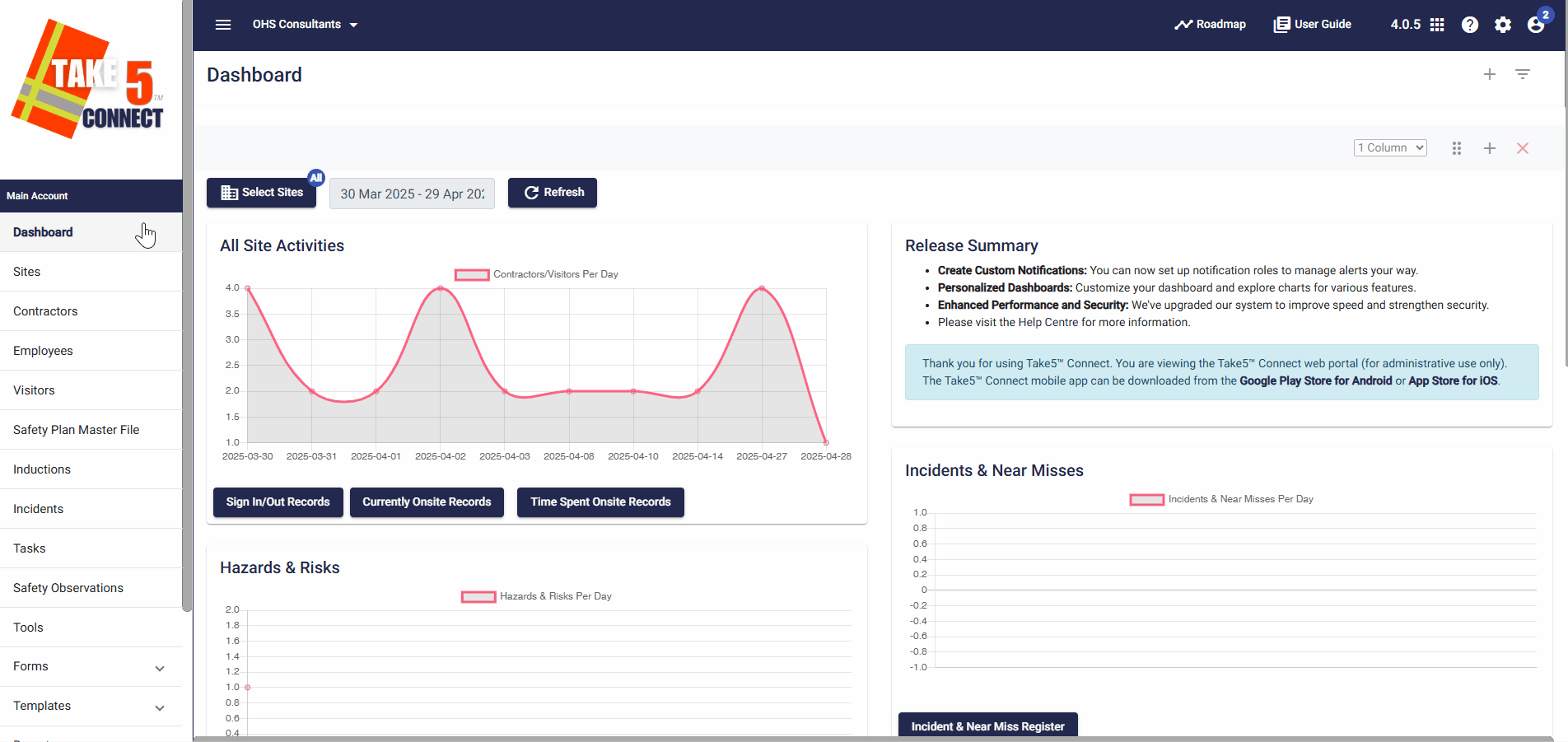Screen dimensions: 1568x742
Task: Click the All Site Activities heading
Action: [x=282, y=245]
